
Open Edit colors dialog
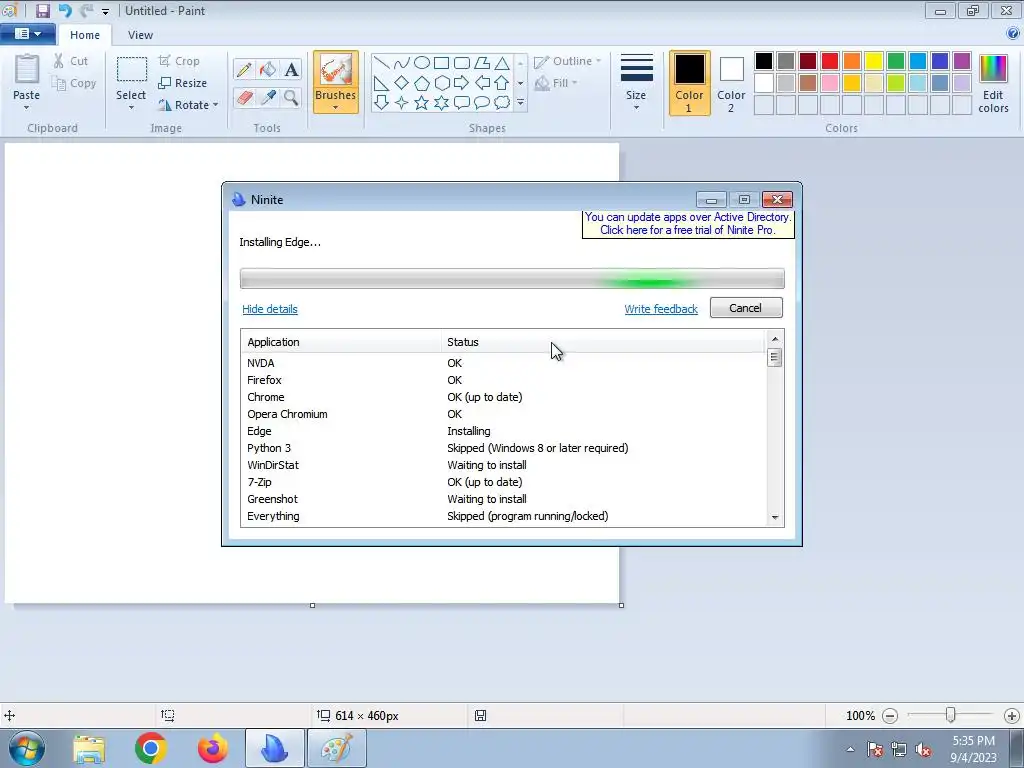(x=993, y=84)
